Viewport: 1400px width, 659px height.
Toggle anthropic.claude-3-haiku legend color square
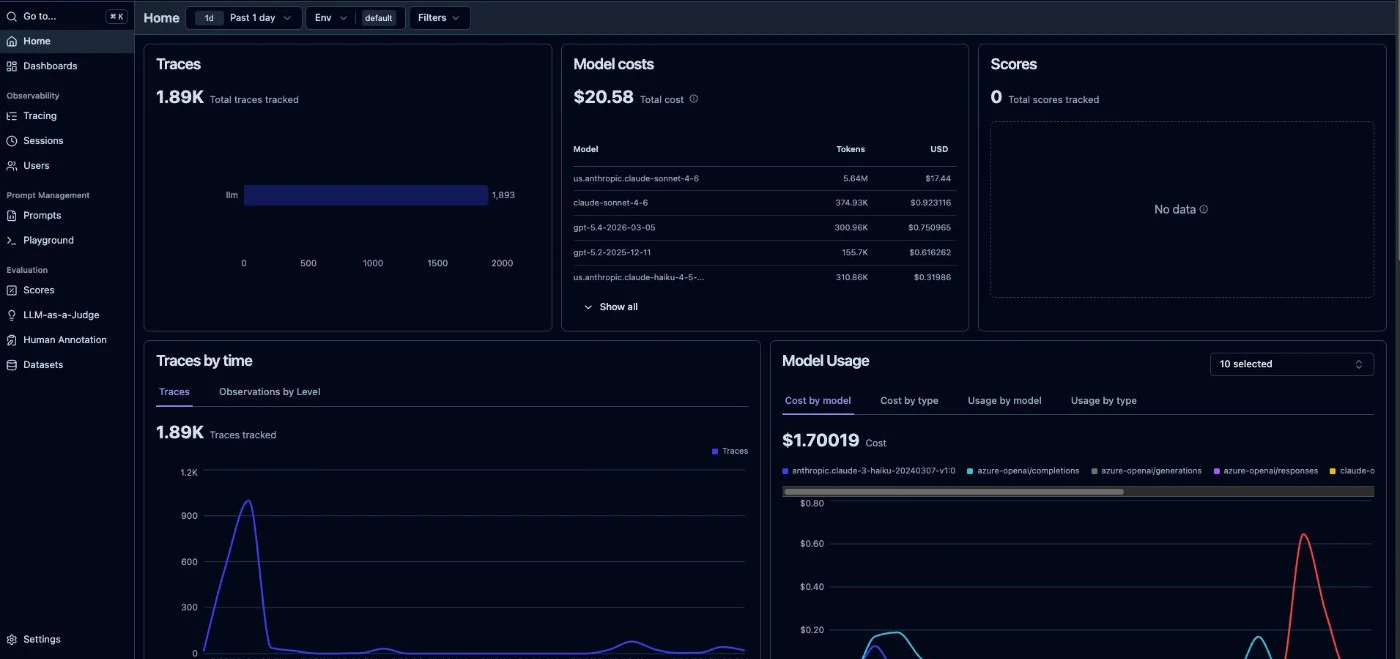[786, 471]
